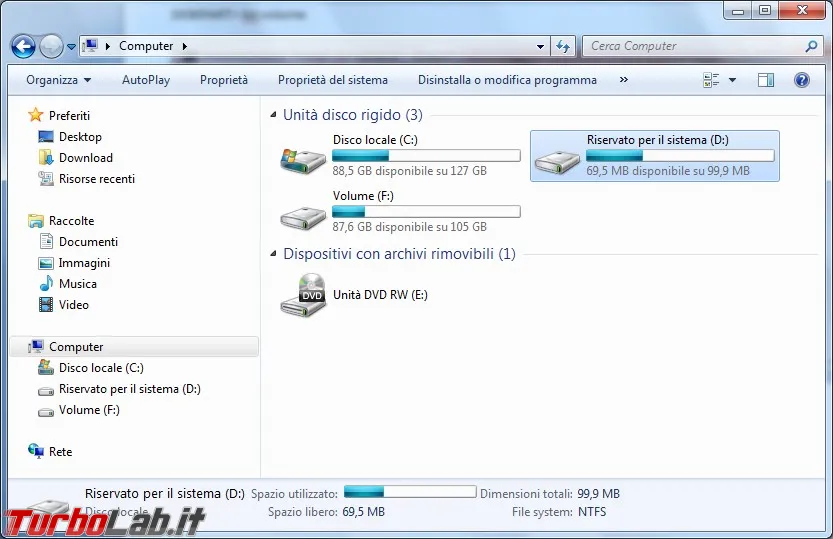Change the view with the view icon
The width and height of the screenshot is (833, 539).
(x=711, y=80)
